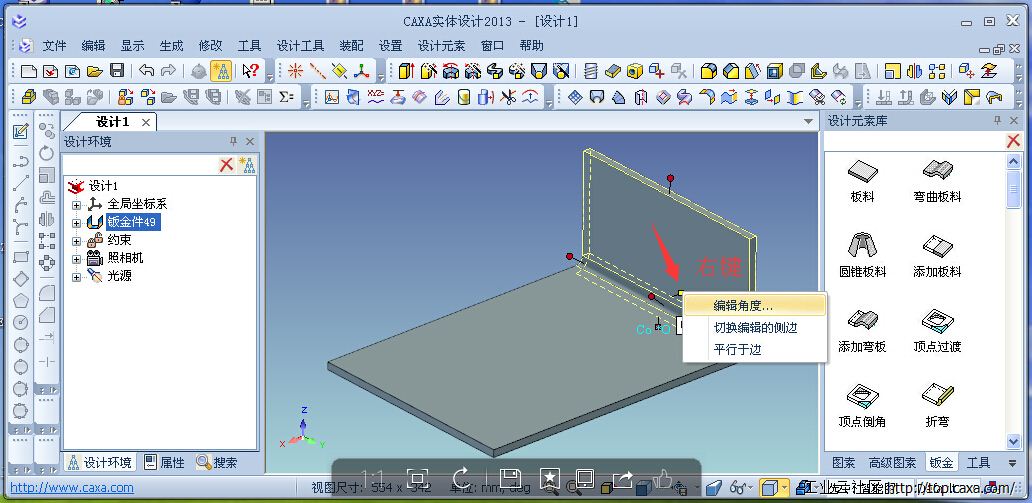Click the Sigma equals parameter table icon

point(286,97)
